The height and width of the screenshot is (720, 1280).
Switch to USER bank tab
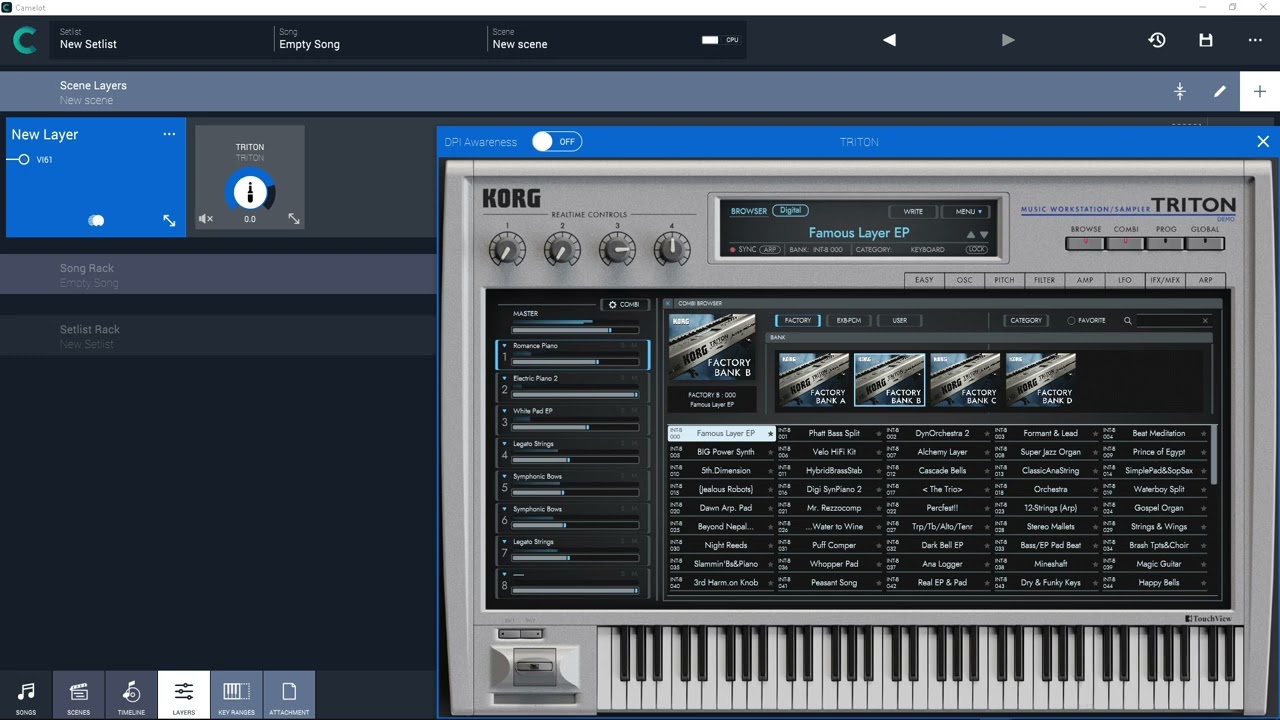coord(899,321)
